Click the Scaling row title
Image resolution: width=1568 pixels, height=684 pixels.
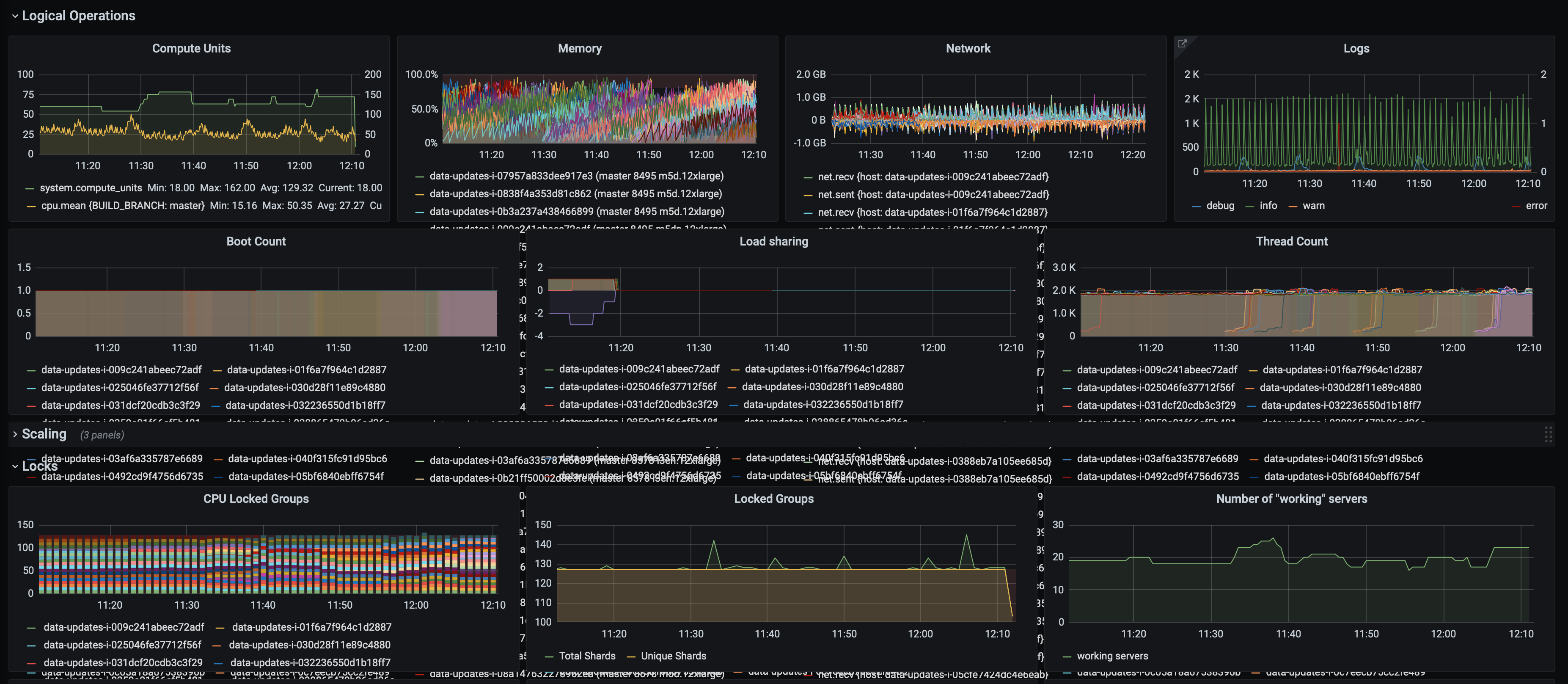click(x=44, y=434)
